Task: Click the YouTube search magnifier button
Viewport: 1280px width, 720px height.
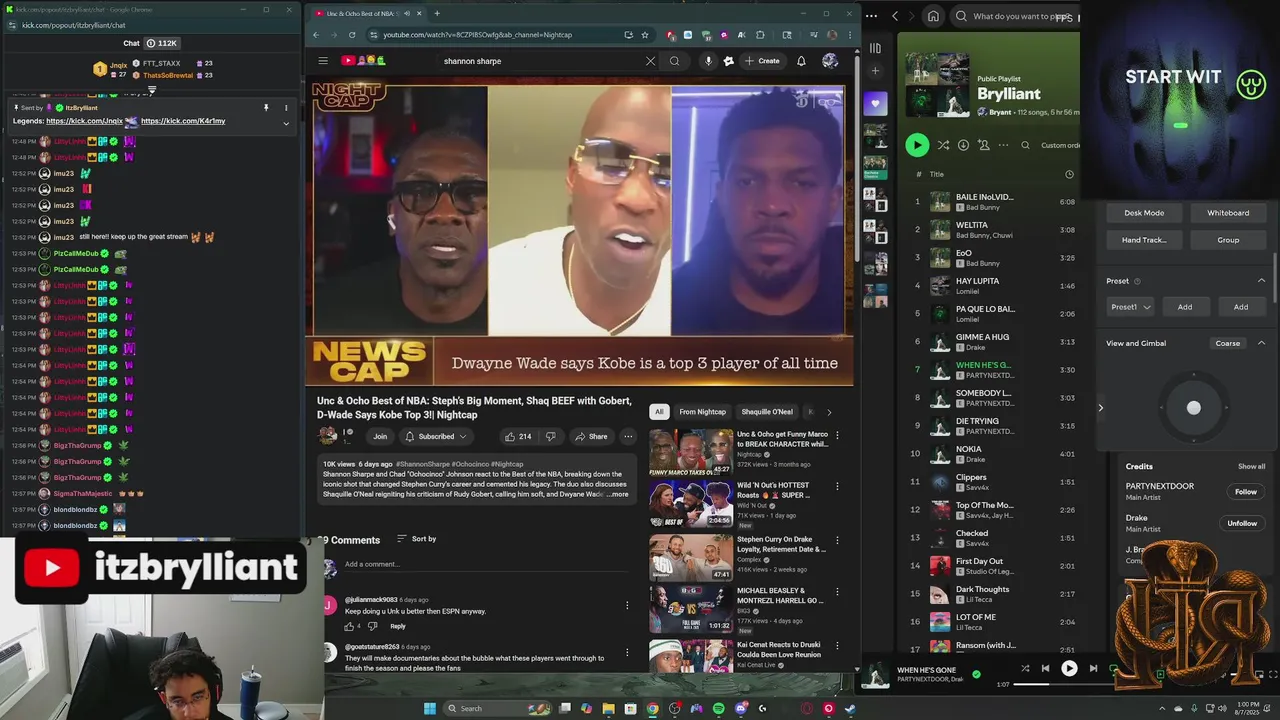Action: click(674, 61)
